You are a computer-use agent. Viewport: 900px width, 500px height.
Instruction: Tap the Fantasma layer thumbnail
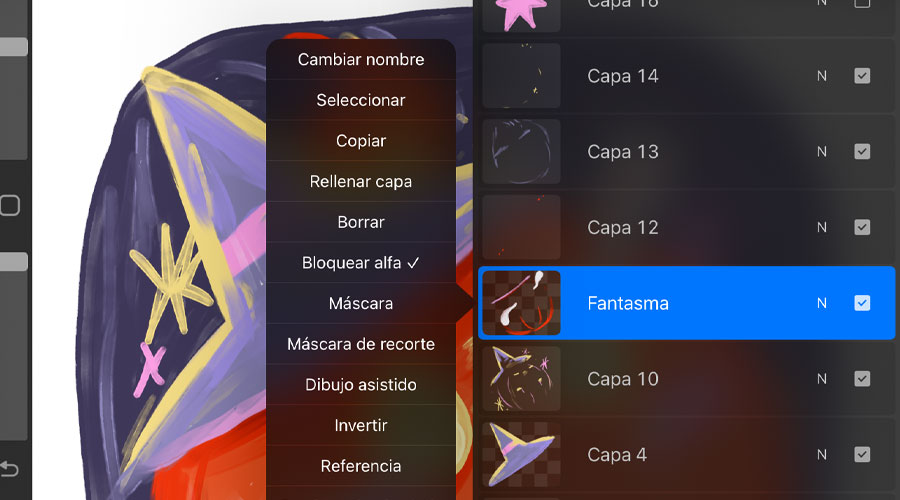pos(521,303)
